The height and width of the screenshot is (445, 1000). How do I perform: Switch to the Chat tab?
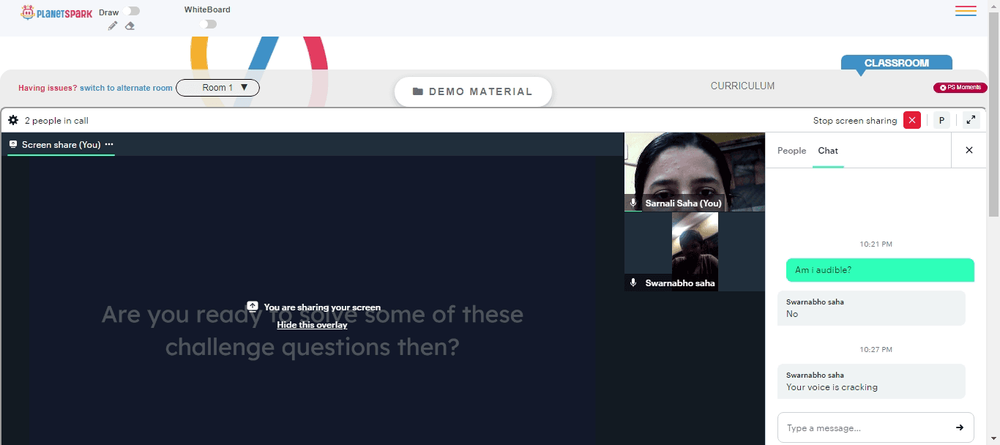tap(828, 150)
